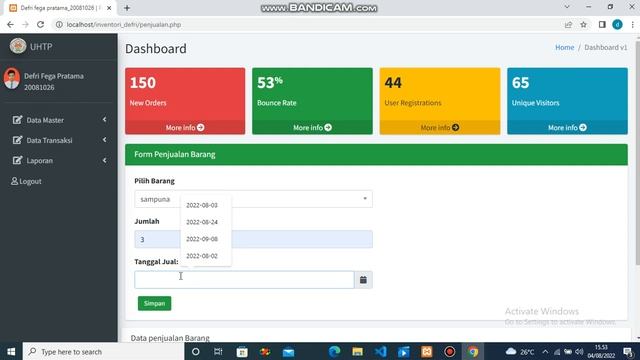Open Visual Studio Code from the taskbar
Image resolution: width=640 pixels, height=360 pixels.
[x=380, y=351]
